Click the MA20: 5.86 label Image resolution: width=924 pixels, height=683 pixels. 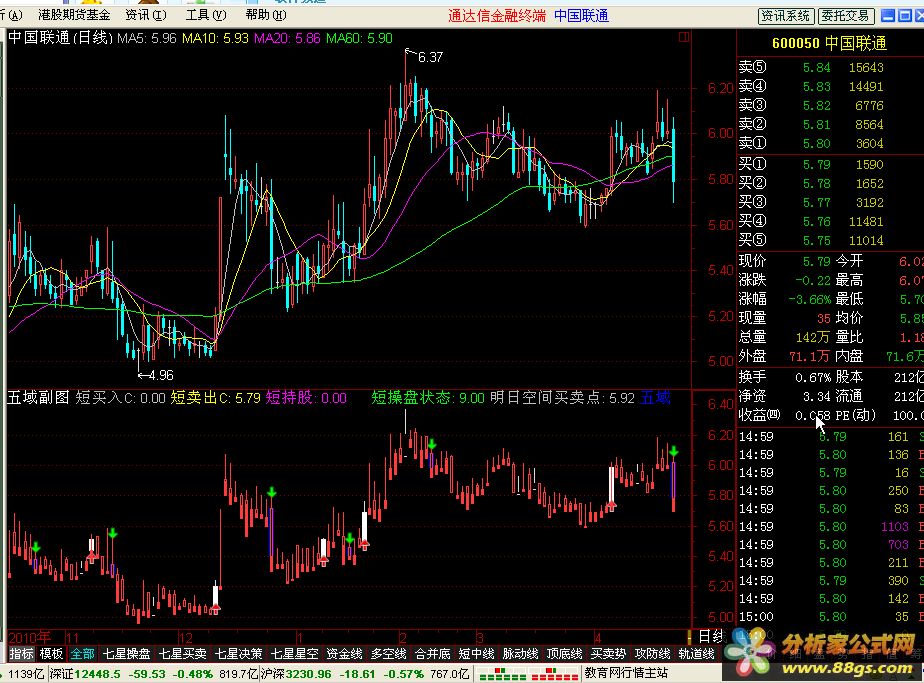287,38
